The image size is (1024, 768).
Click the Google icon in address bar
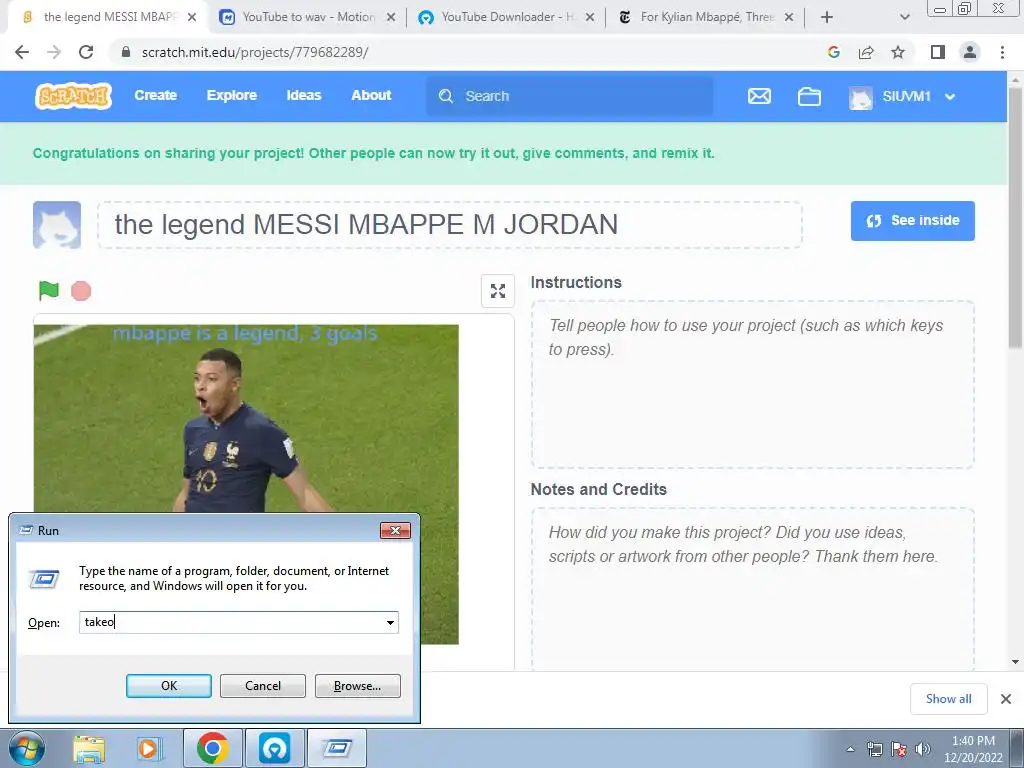(x=833, y=52)
